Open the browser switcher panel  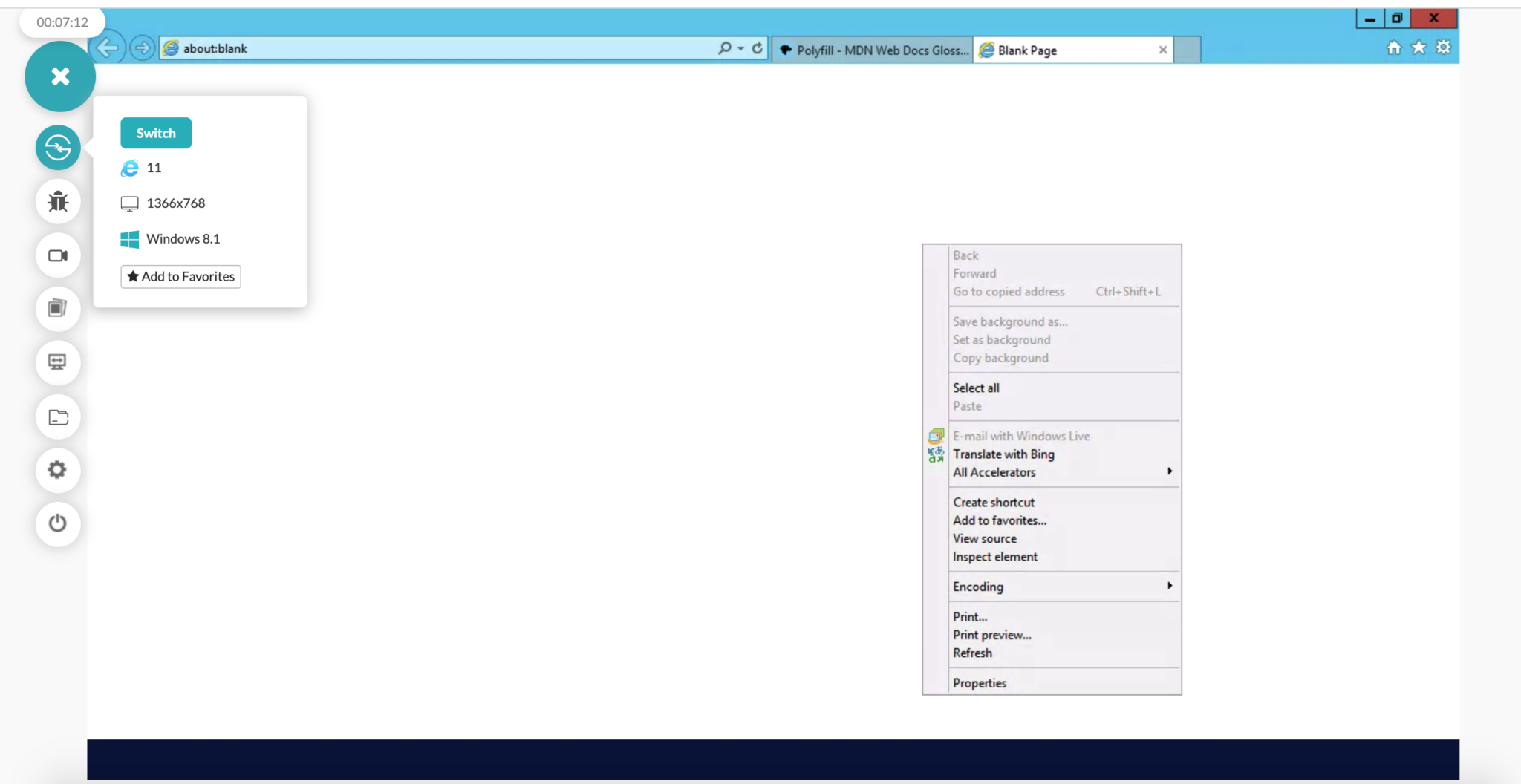click(58, 148)
